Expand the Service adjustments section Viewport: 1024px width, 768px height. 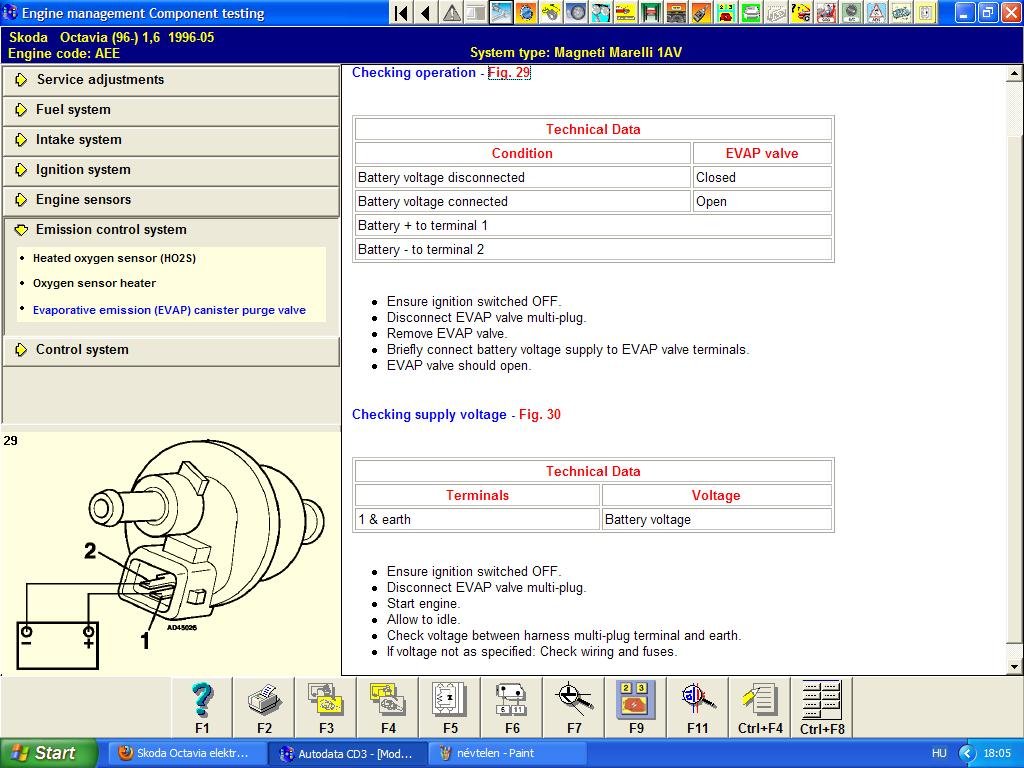click(x=171, y=80)
